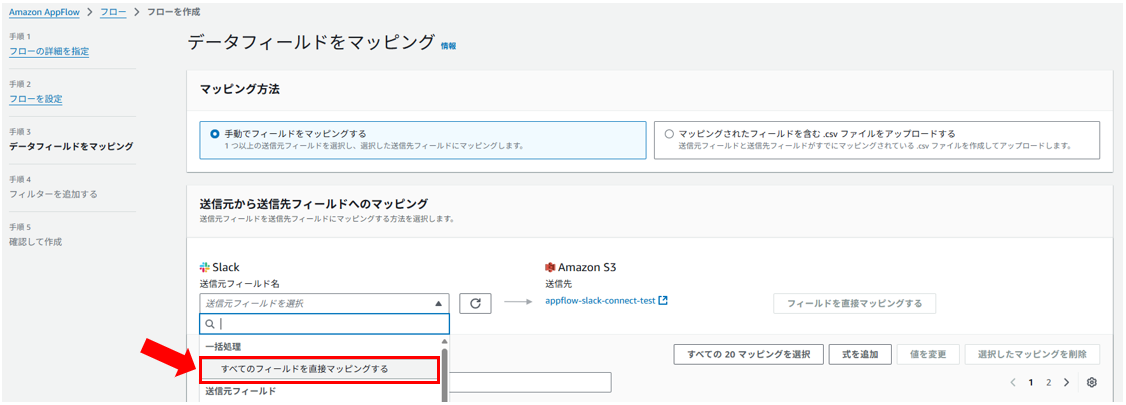Open step 2 'フローを設定' link
The width and height of the screenshot is (1126, 405).
pos(35,98)
